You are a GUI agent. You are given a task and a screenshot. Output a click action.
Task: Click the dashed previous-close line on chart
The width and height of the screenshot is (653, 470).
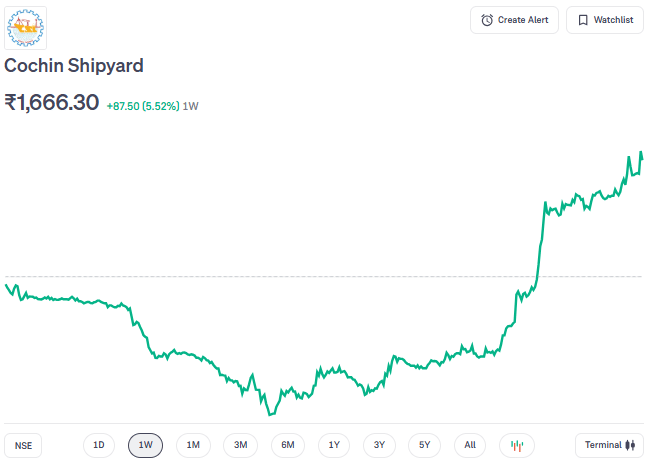(300, 276)
